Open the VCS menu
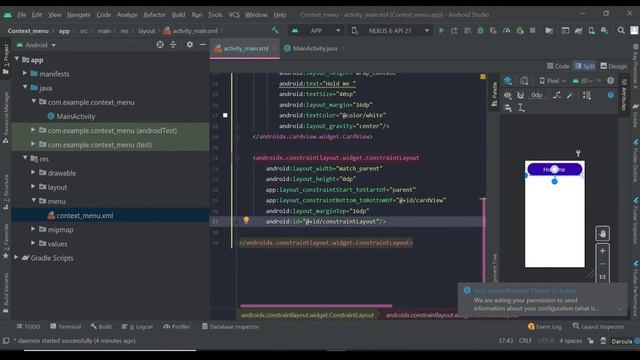The image size is (640, 360). click(x=234, y=15)
